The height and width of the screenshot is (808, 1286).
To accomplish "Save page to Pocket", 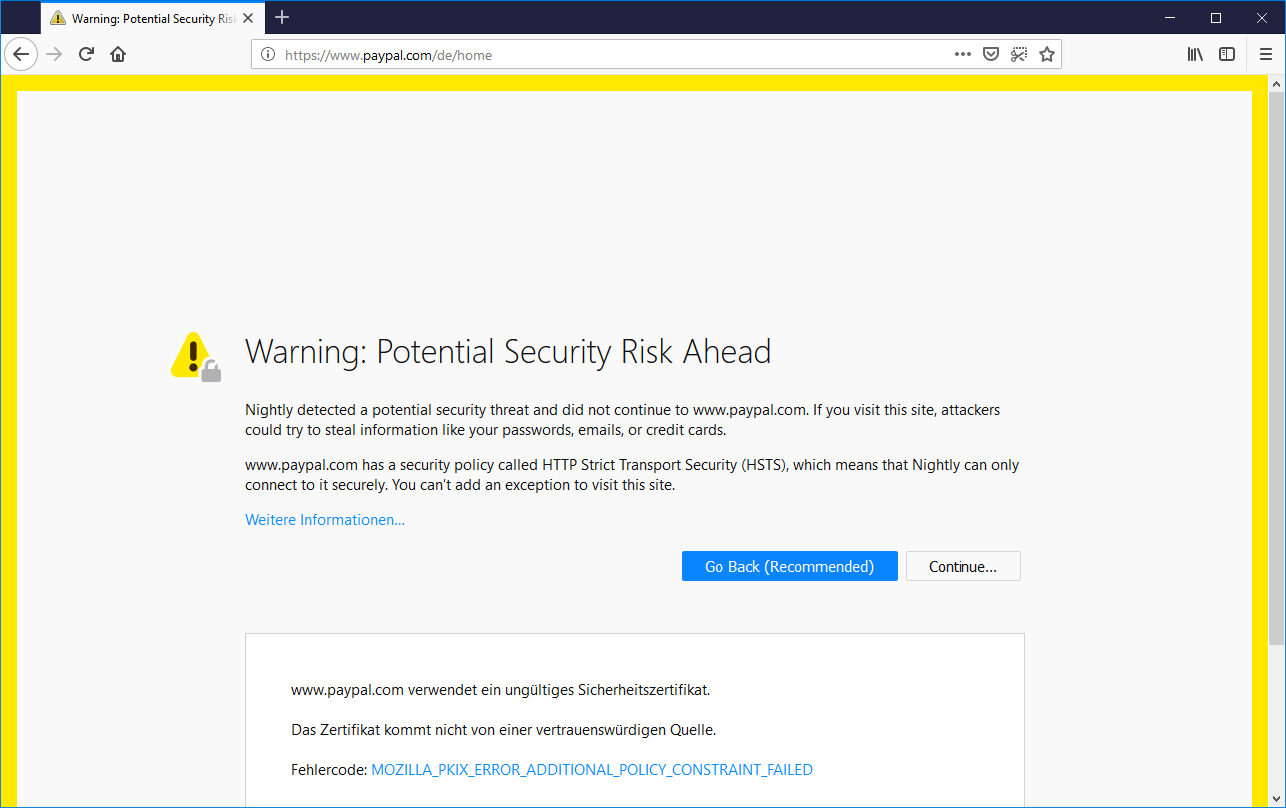I will (991, 54).
